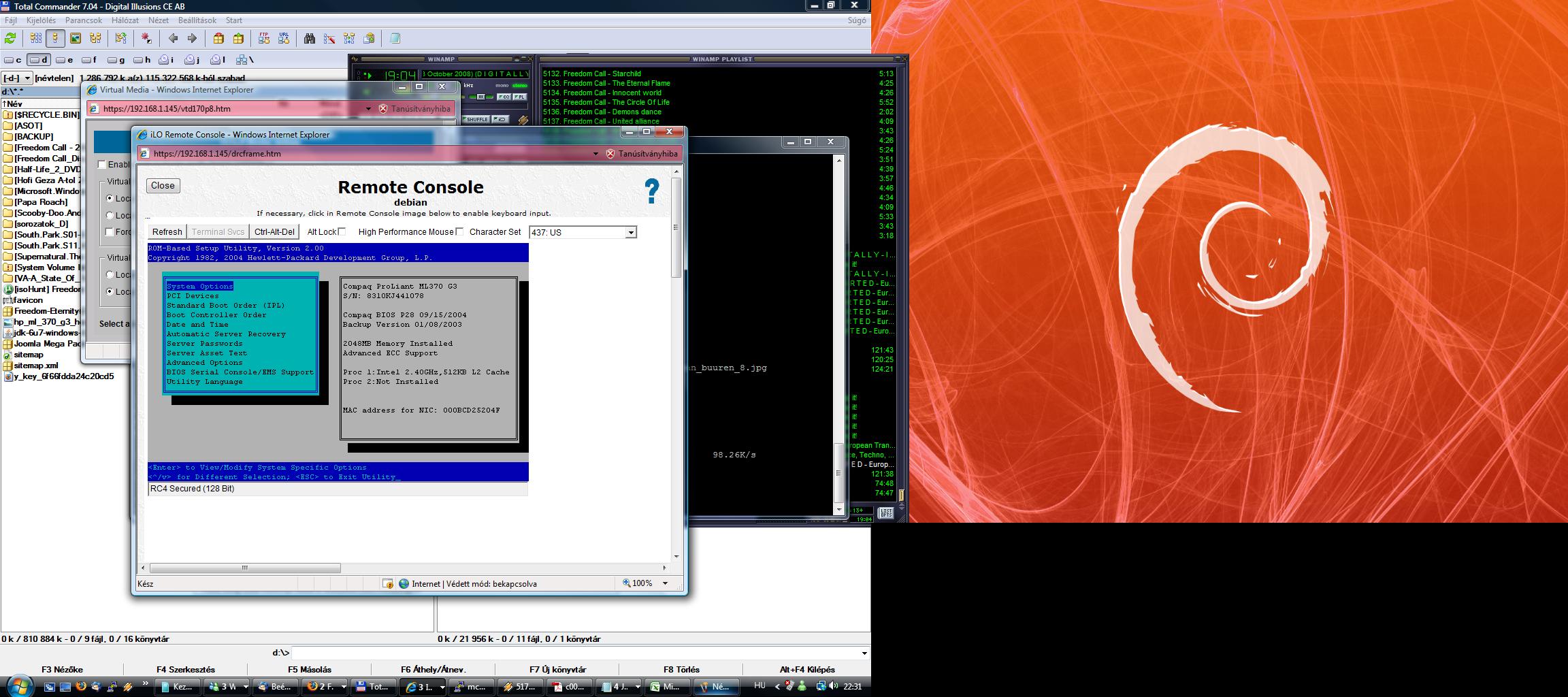This screenshot has width=1568, height=697.
Task: Click the blue question mark help icon
Action: (651, 191)
